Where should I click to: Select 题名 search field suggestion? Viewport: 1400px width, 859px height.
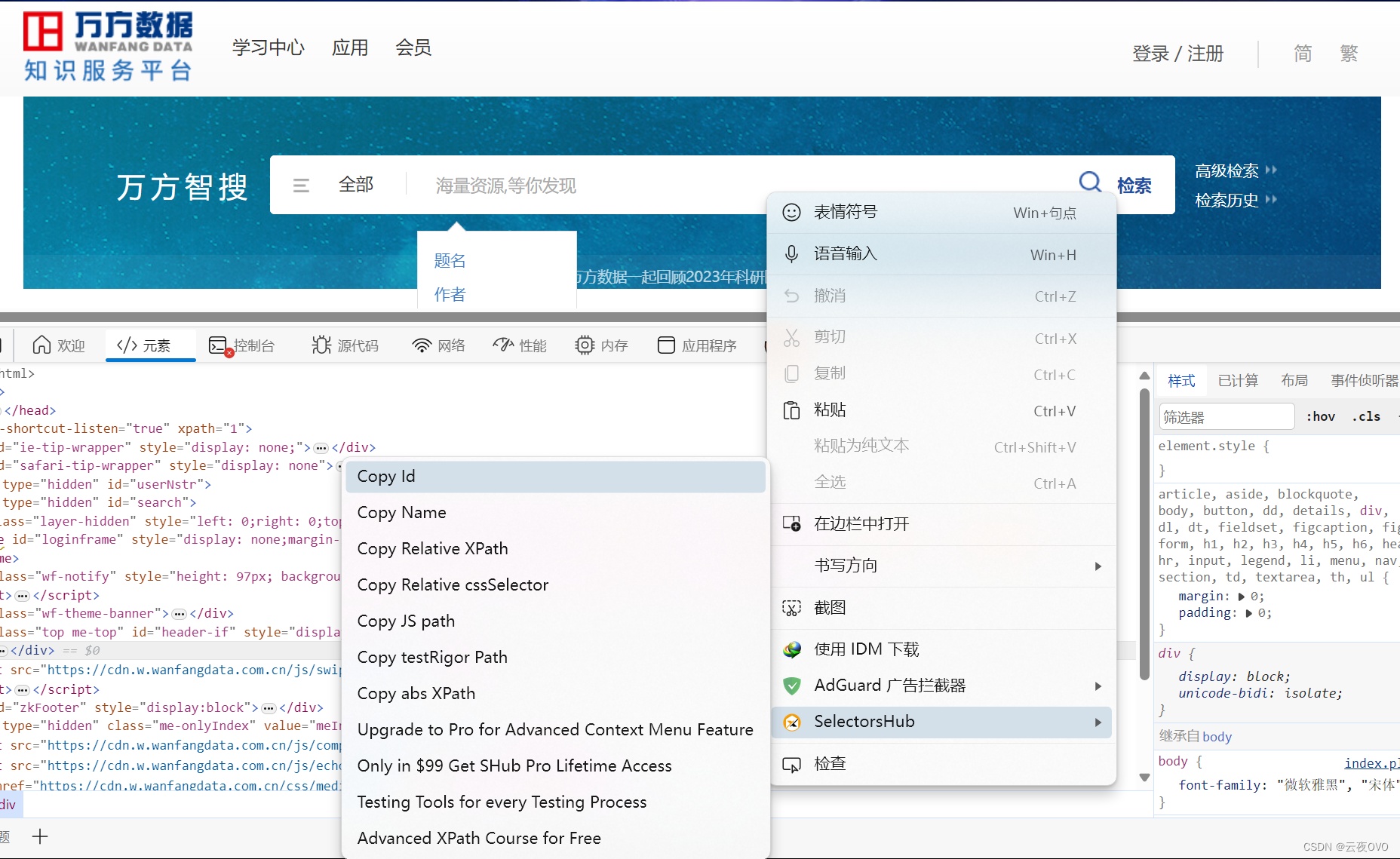450,260
